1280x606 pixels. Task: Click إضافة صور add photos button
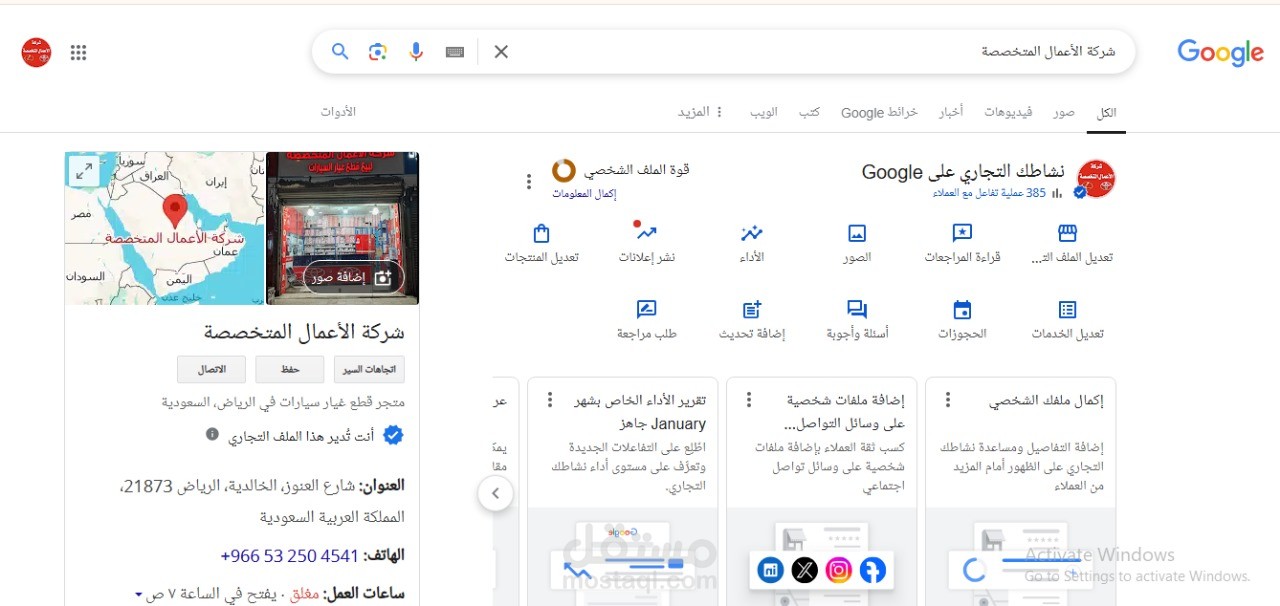click(x=354, y=277)
